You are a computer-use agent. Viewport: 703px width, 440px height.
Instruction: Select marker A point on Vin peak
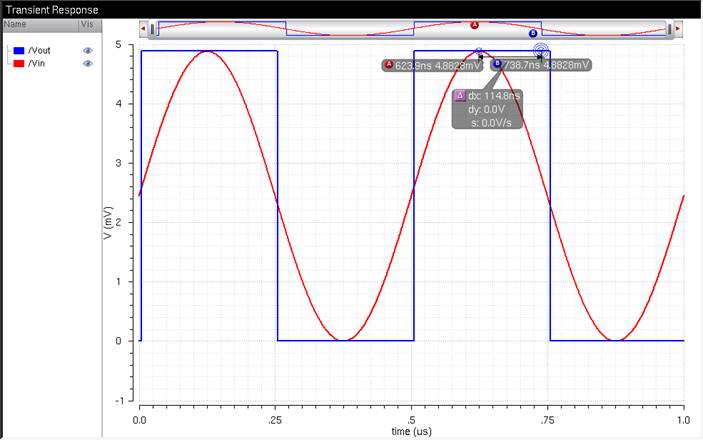pyautogui.click(x=479, y=52)
